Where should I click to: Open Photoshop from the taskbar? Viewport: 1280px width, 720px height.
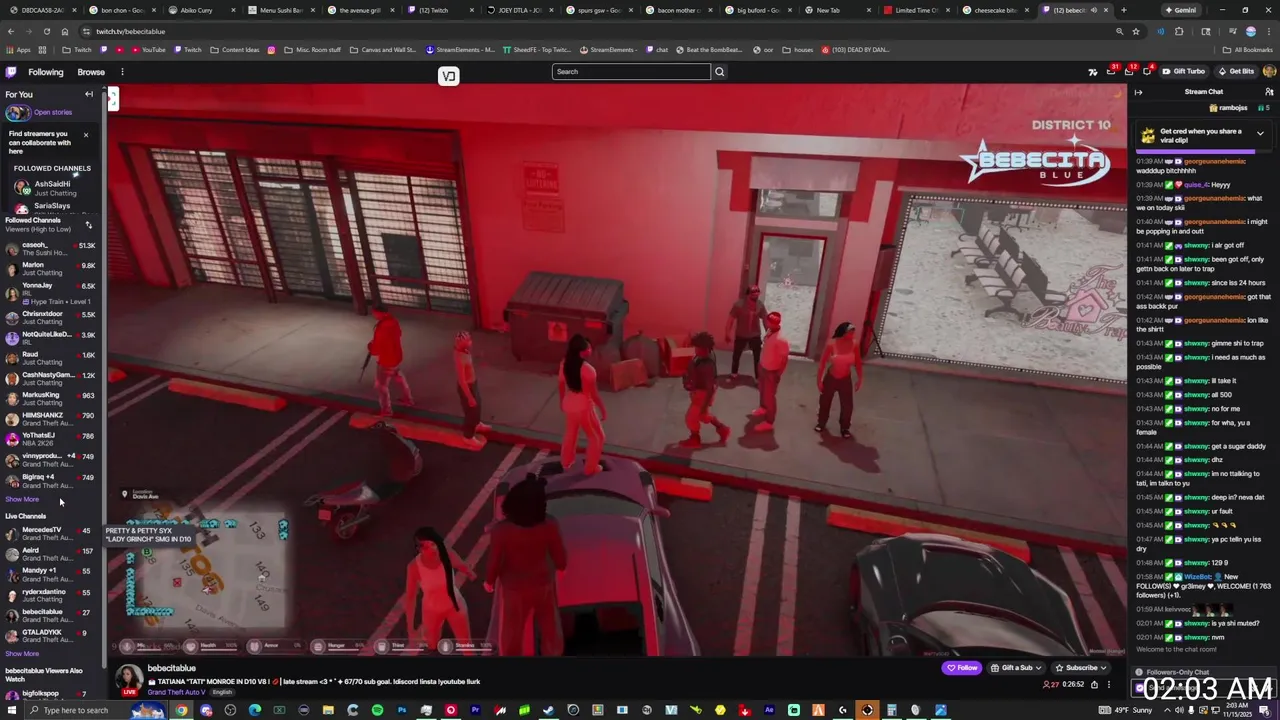click(x=402, y=710)
